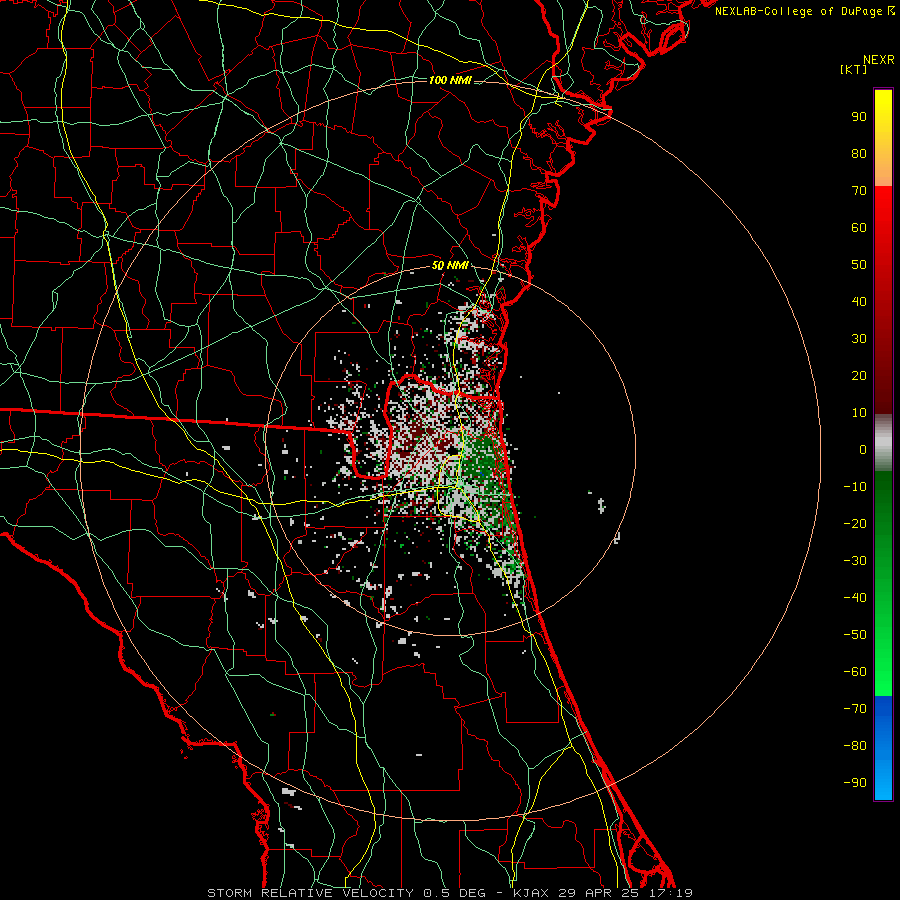Screen dimensions: 900x900
Task: Select the positive 50 knot scale label
Action: click(x=859, y=265)
